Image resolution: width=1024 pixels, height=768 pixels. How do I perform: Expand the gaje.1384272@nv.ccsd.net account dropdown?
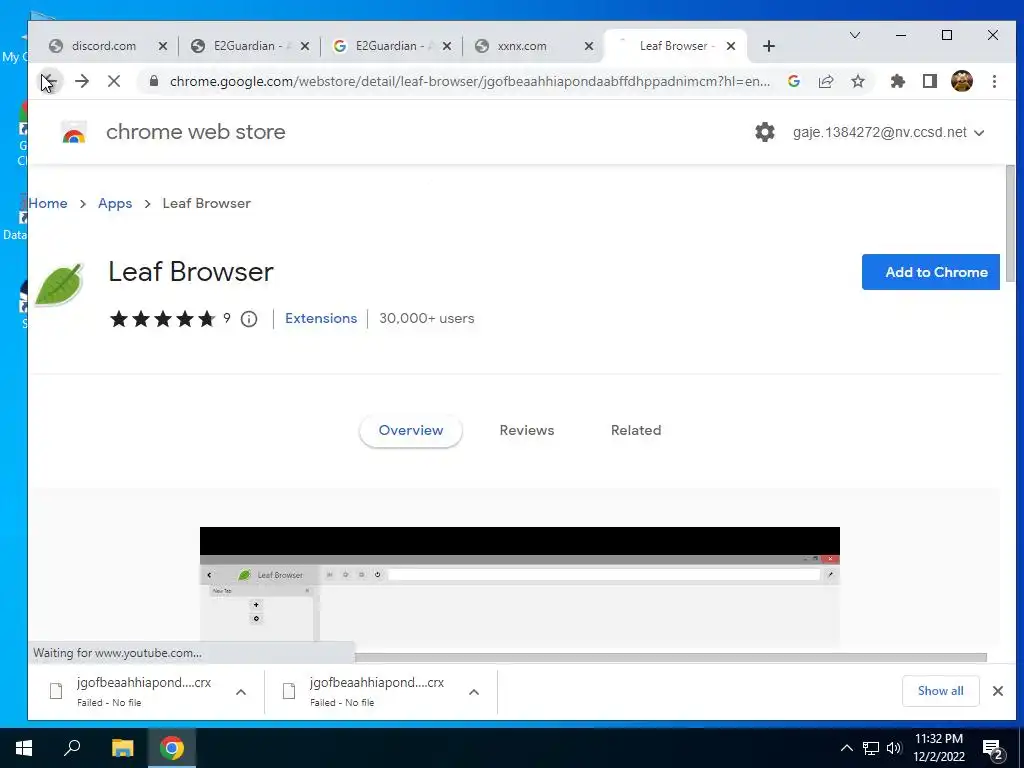click(x=888, y=133)
